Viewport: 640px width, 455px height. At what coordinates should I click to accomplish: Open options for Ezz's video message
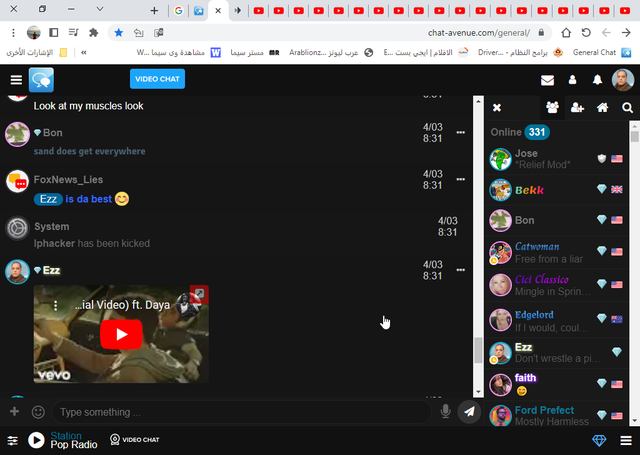click(460, 270)
